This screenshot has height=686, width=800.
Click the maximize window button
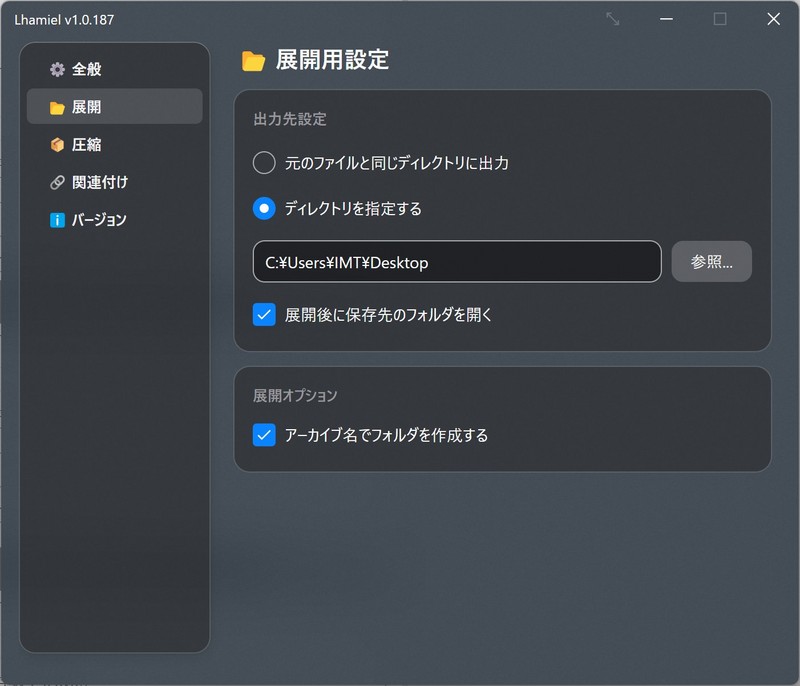[720, 19]
